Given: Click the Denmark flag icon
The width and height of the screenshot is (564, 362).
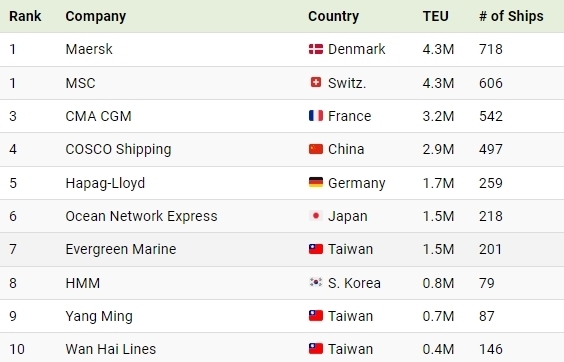Looking at the screenshot, I should click(316, 49).
